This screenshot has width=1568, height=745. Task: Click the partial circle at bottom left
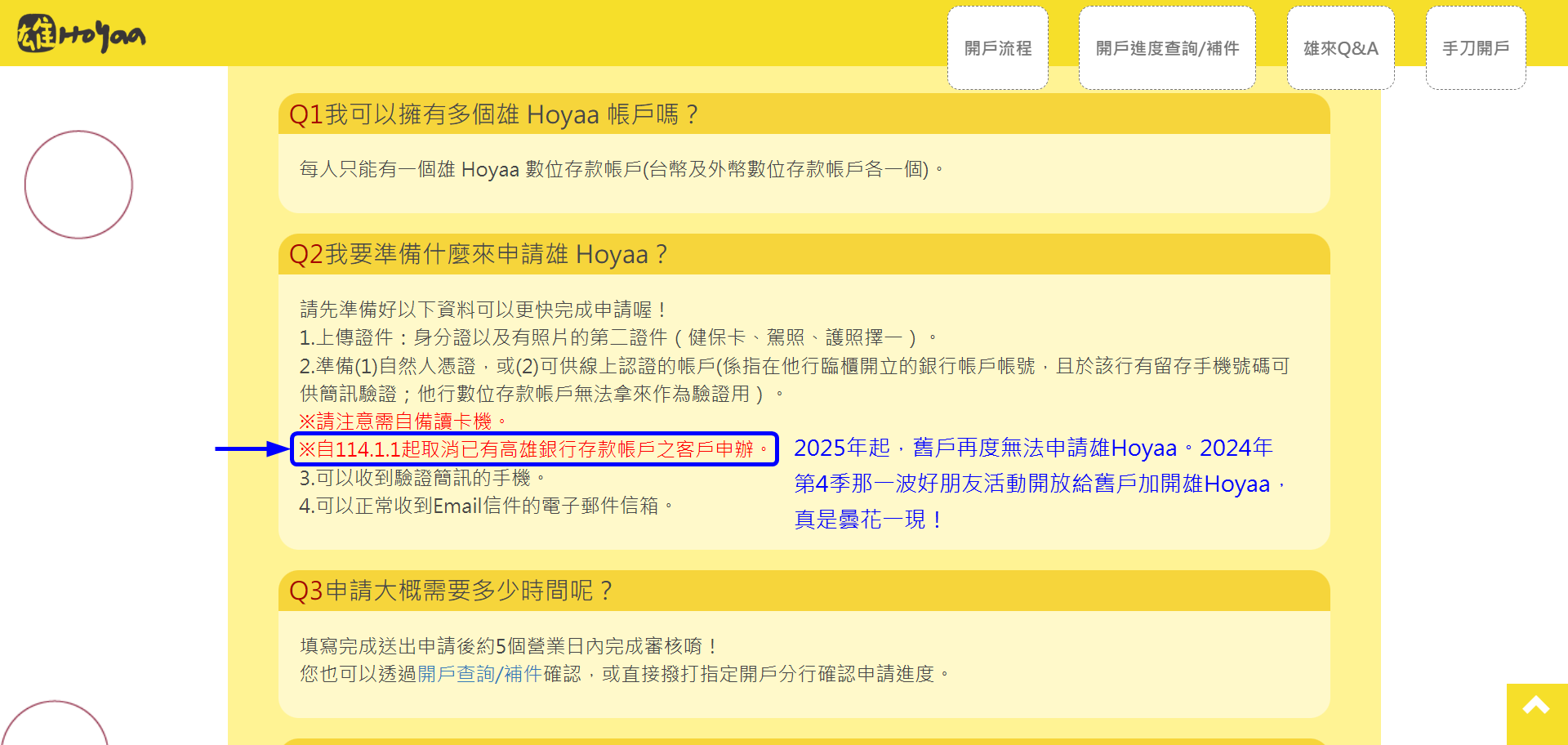coord(55,723)
